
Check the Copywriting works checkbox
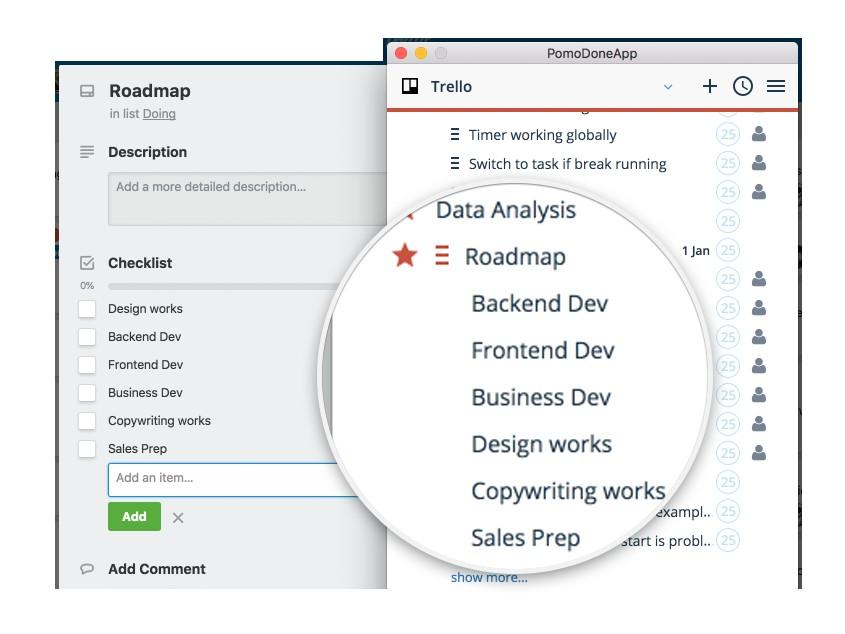(x=87, y=421)
